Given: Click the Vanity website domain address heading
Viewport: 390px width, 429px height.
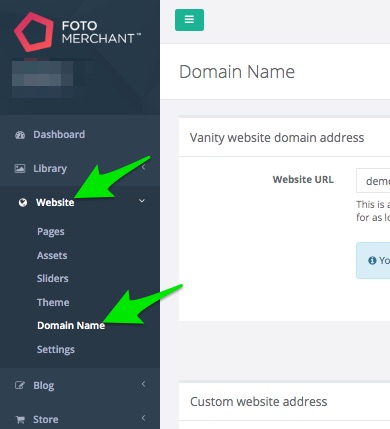Looking at the screenshot, I should point(277,138).
